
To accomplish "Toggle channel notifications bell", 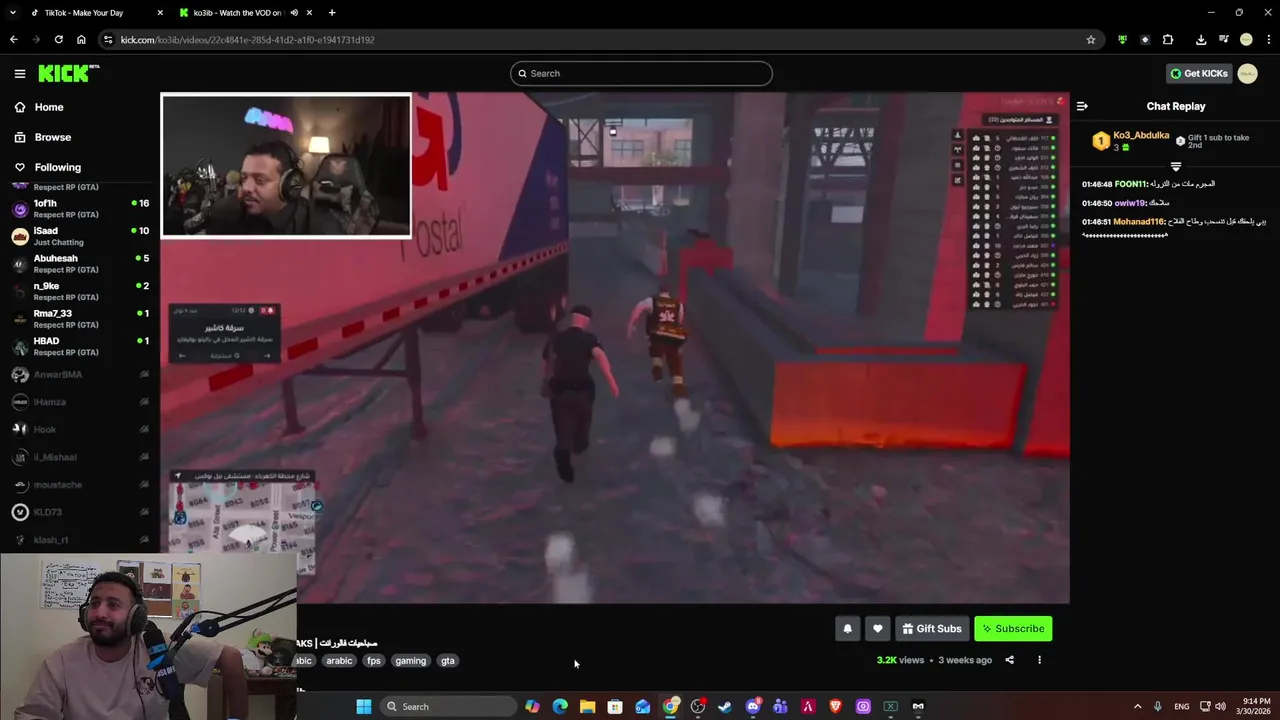I will [x=848, y=629].
